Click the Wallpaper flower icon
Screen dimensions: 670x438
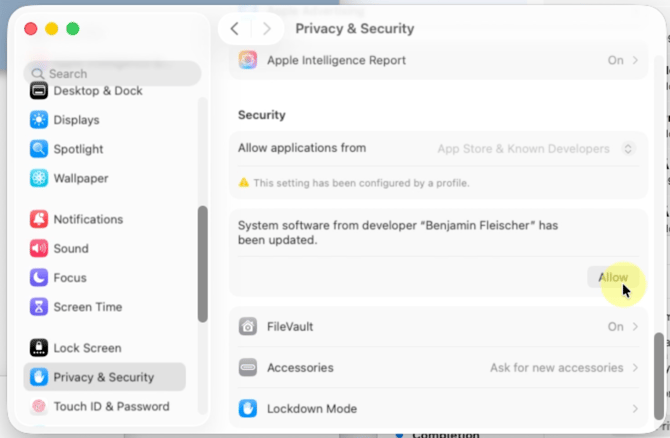[39, 178]
